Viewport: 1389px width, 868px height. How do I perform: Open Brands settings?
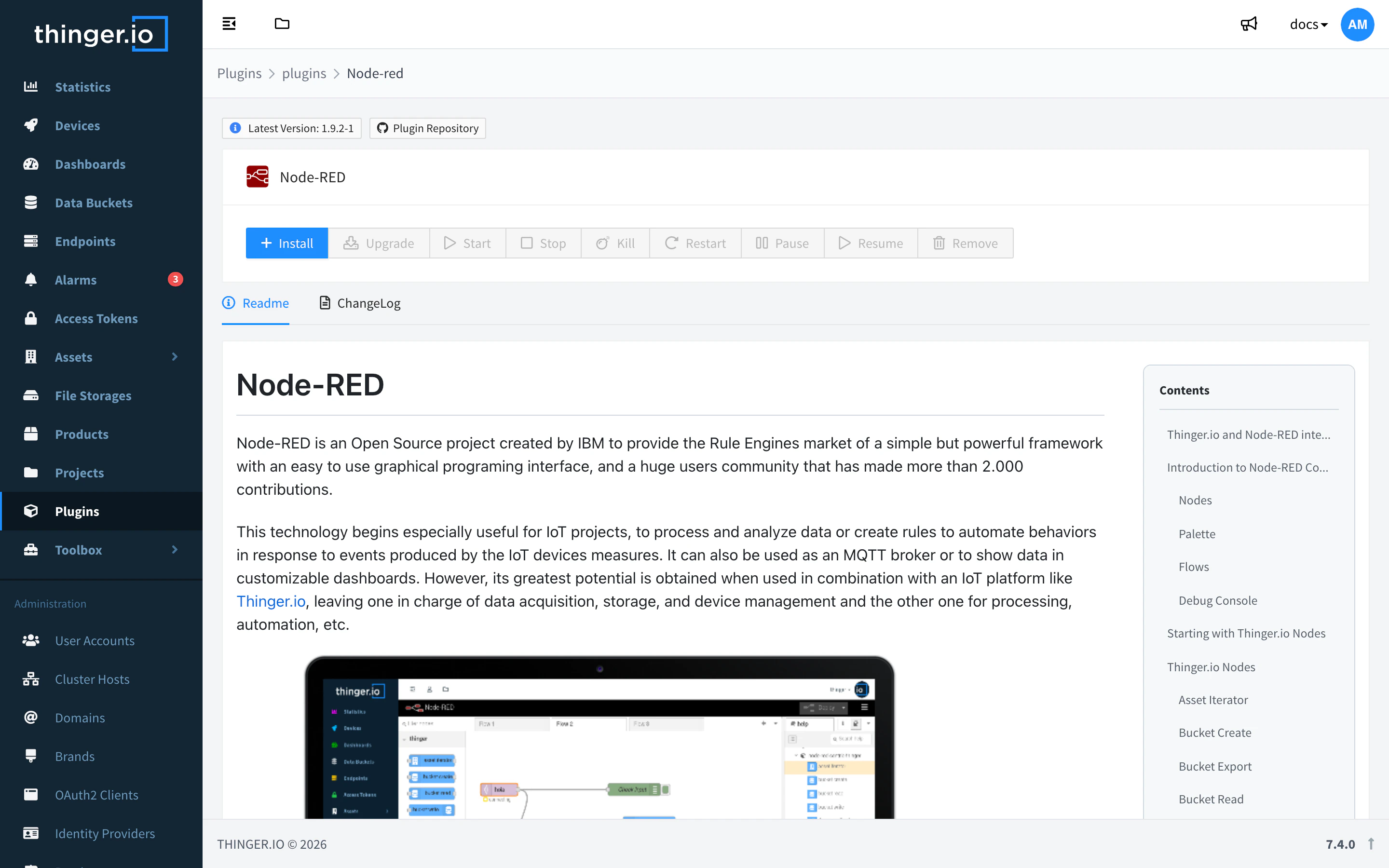101,756
